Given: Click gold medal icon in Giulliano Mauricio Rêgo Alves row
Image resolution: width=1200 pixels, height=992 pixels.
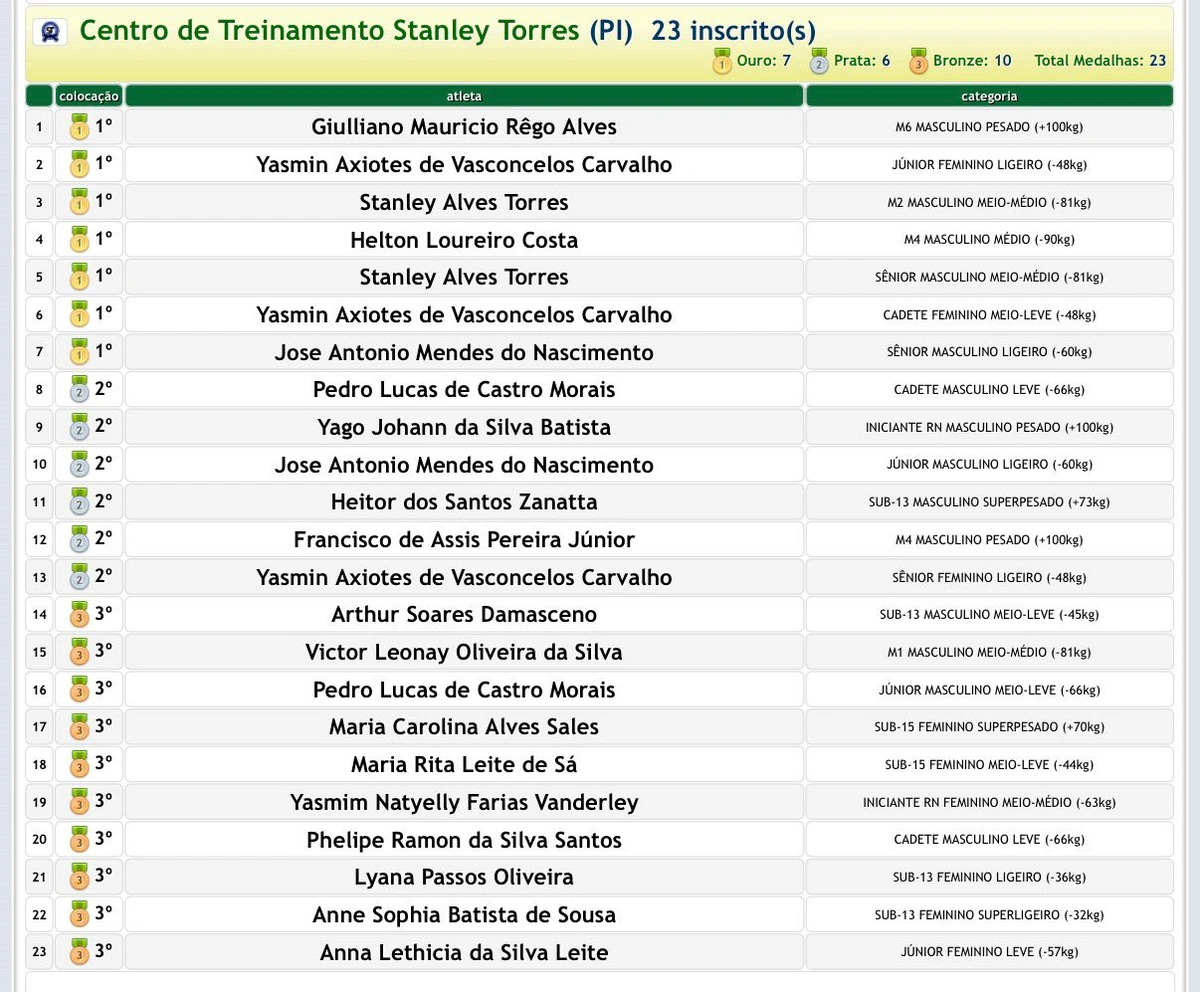Looking at the screenshot, I should click(79, 128).
